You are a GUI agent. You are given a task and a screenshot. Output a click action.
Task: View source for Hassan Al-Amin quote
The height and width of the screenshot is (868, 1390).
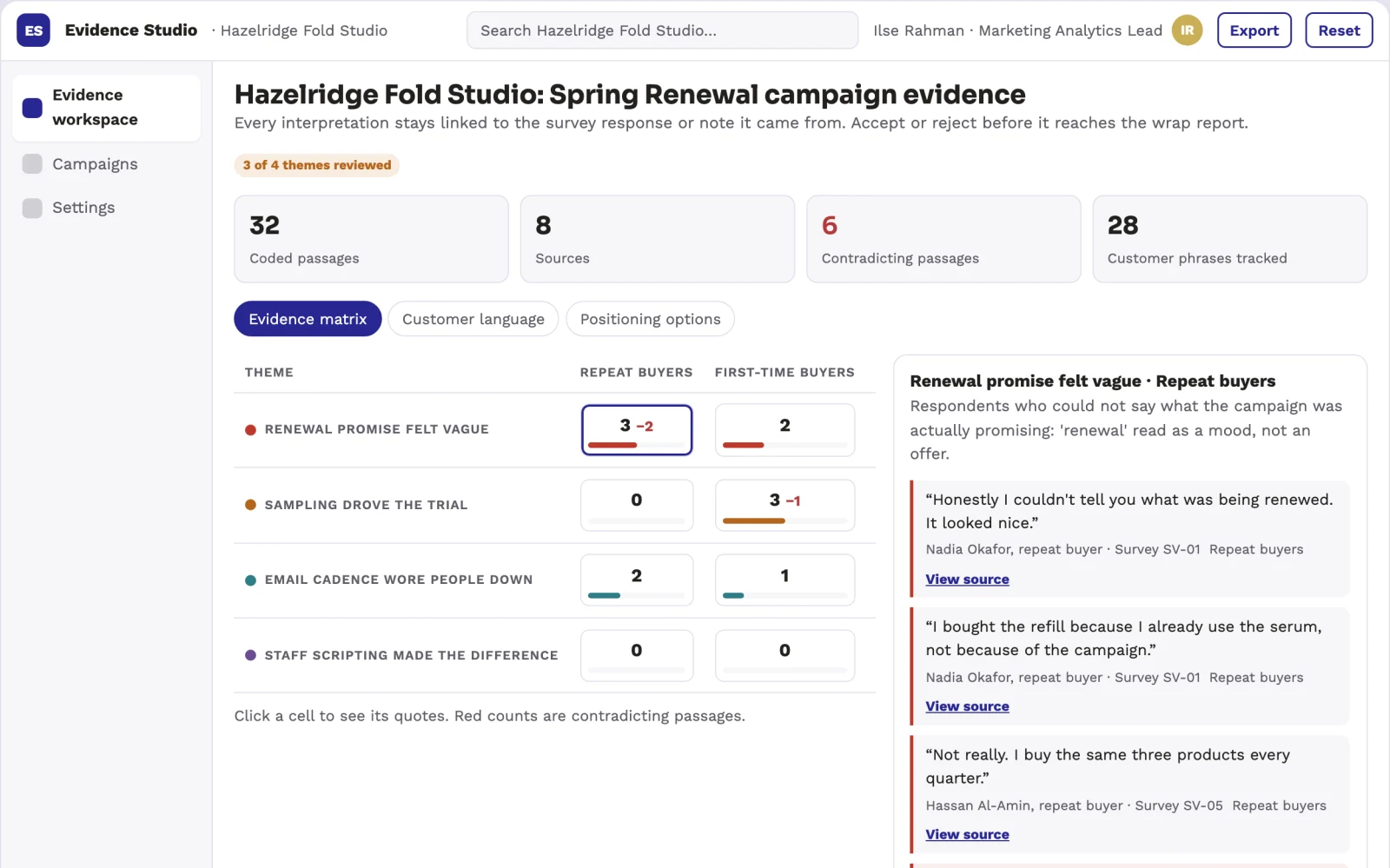coord(967,834)
